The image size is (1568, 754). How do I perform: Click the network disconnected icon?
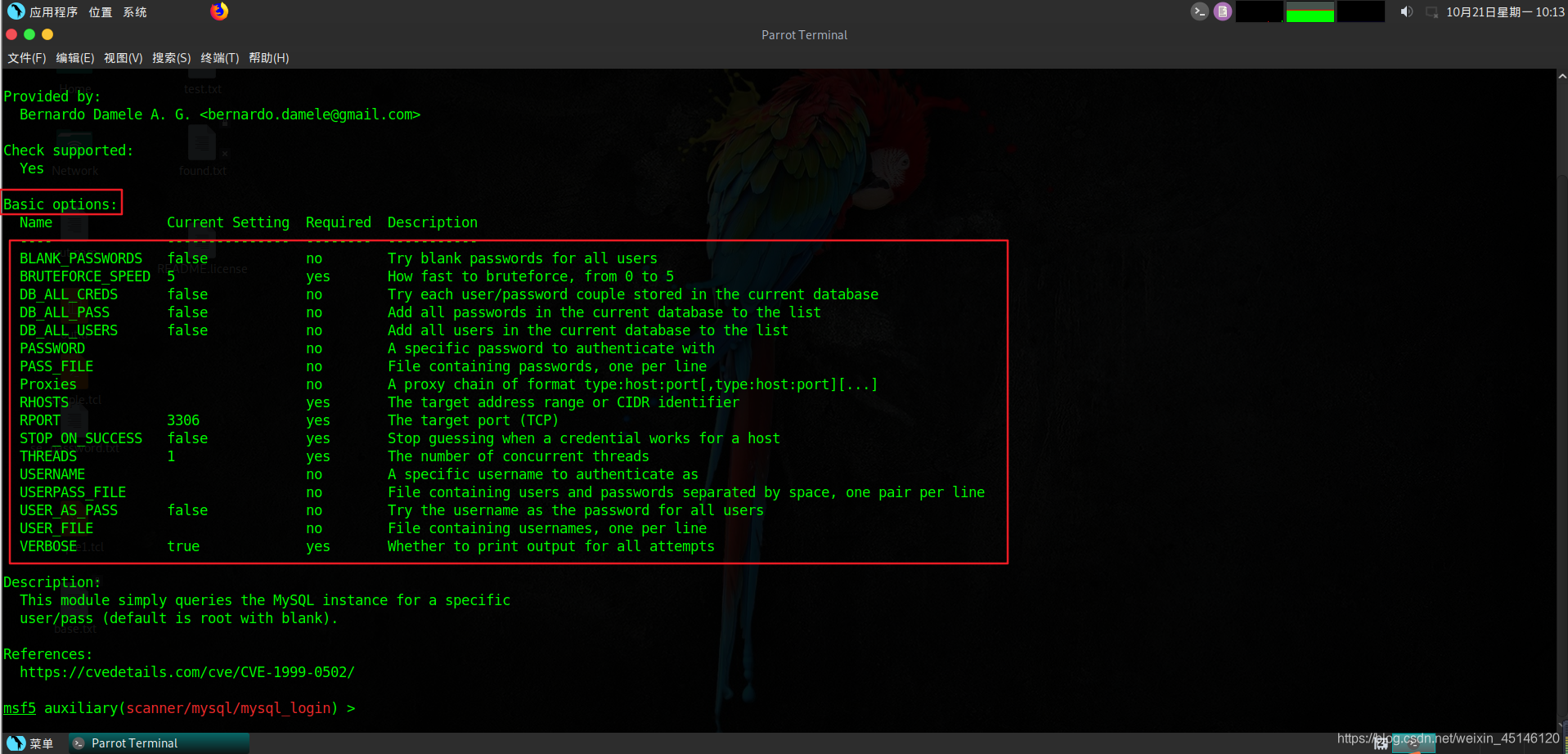1431,12
